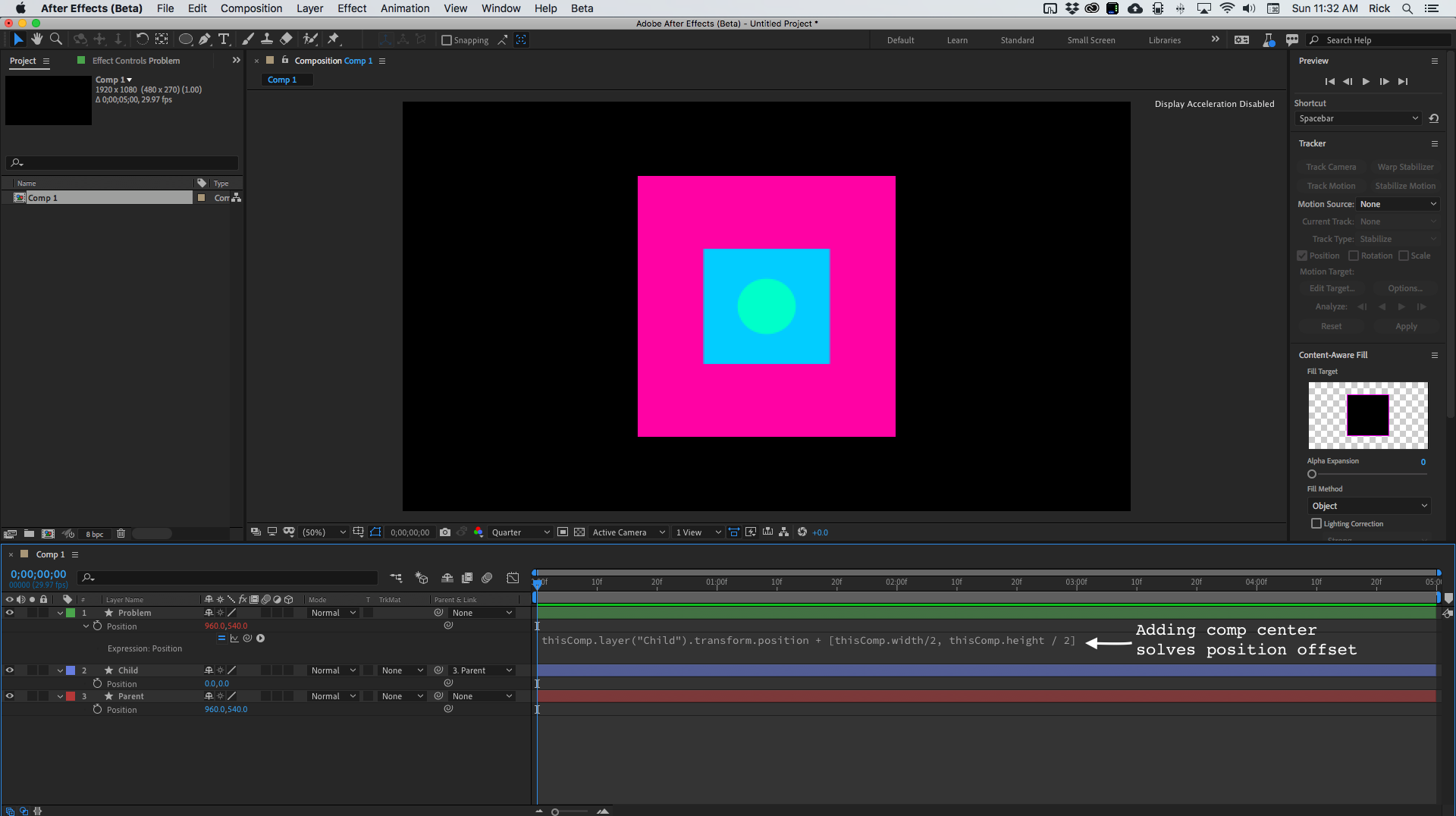
Task: Take a snapshot of the composition viewer
Action: tap(445, 532)
